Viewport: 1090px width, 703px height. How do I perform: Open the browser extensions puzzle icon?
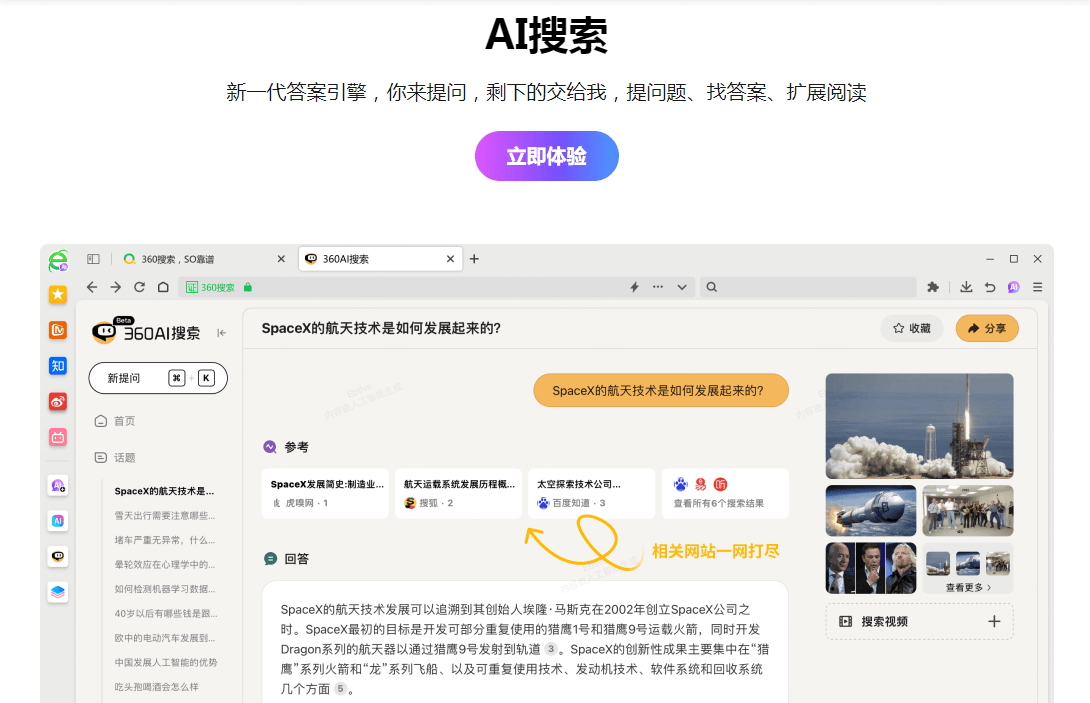932,287
